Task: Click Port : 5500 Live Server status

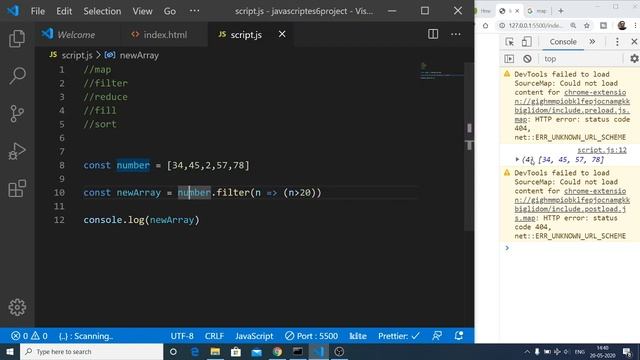Action: tap(311, 336)
